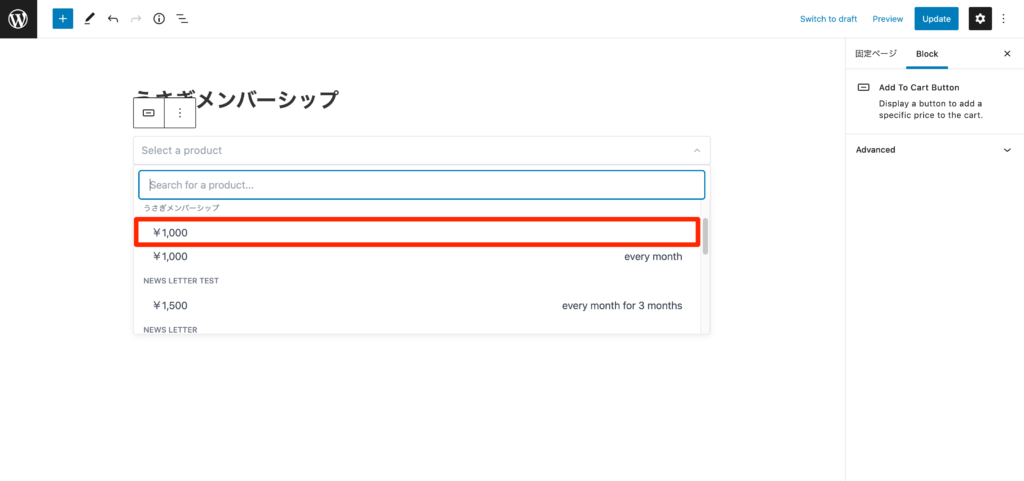Switch to the 固定ページ tab
The width and height of the screenshot is (1024, 481).
(x=876, y=54)
